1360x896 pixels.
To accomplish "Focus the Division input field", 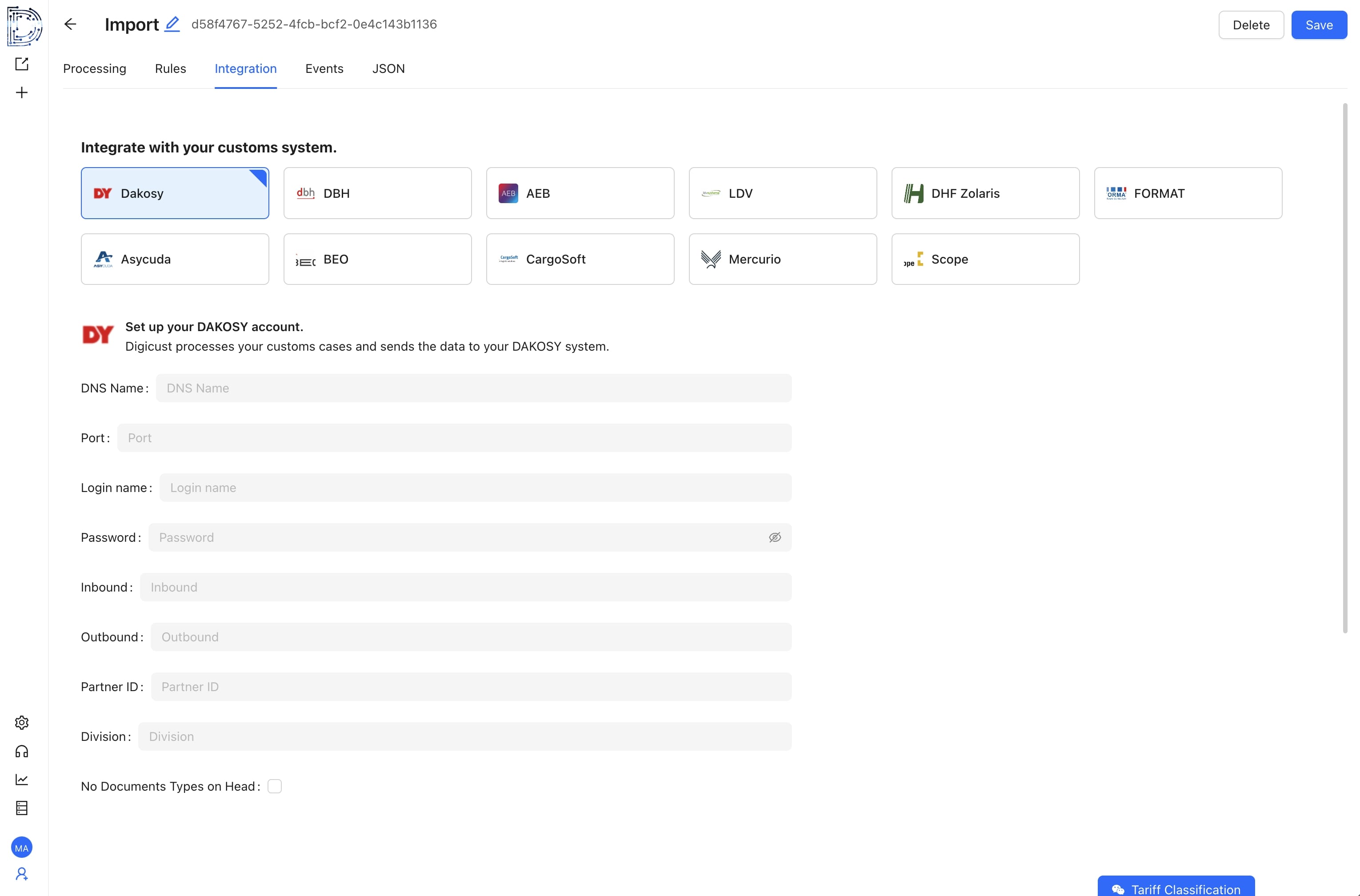I will (465, 736).
